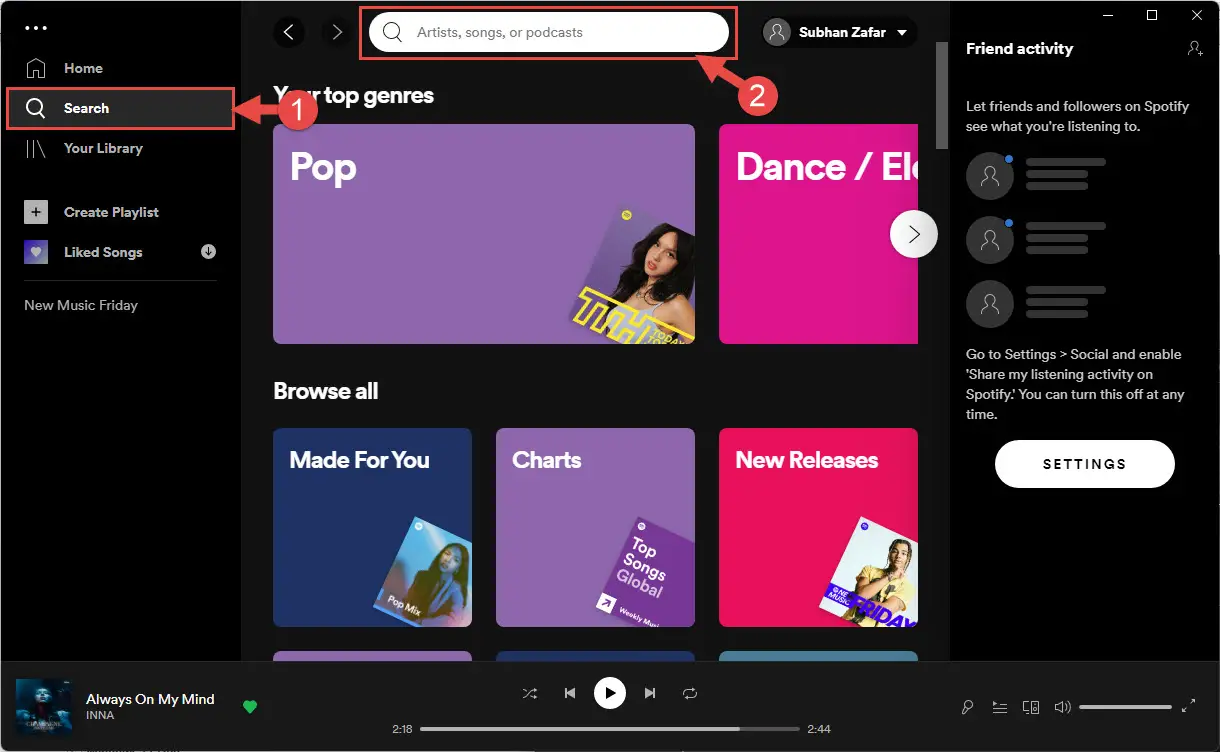Screen dimensions: 1220x752
Task: Mute with the speaker icon
Action: (1063, 707)
